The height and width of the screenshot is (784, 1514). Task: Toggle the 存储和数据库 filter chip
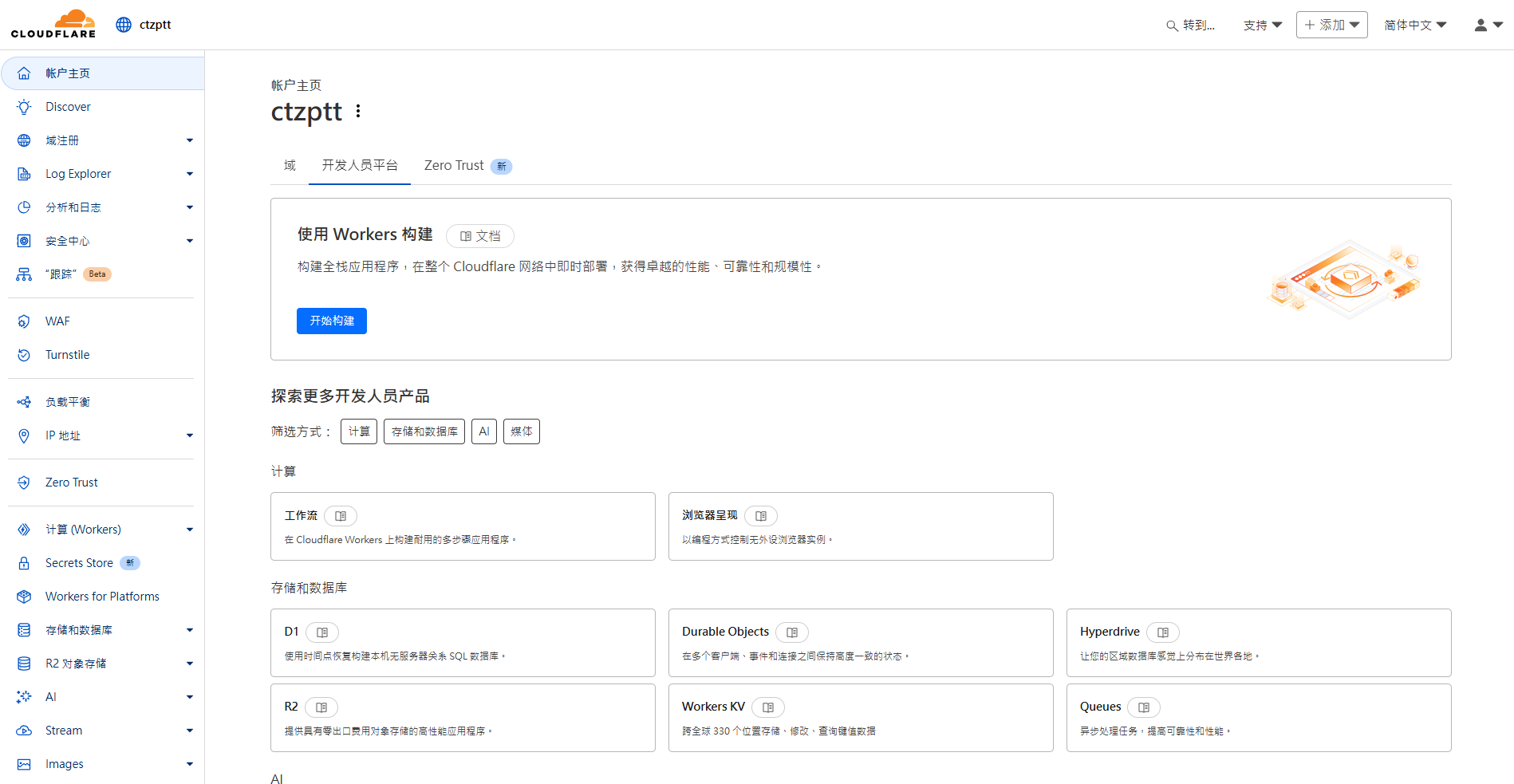point(424,431)
